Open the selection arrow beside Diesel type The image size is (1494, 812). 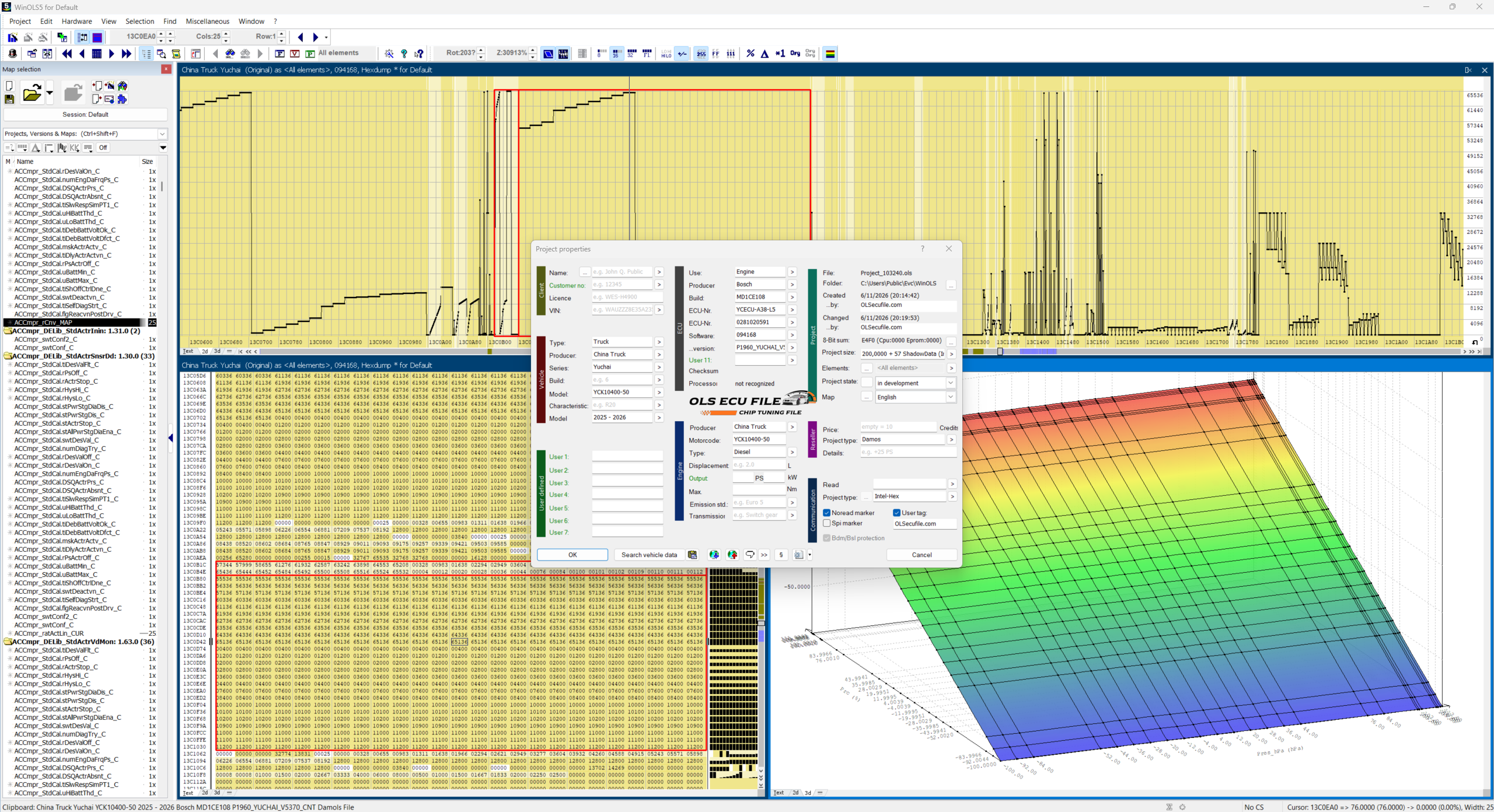click(792, 452)
